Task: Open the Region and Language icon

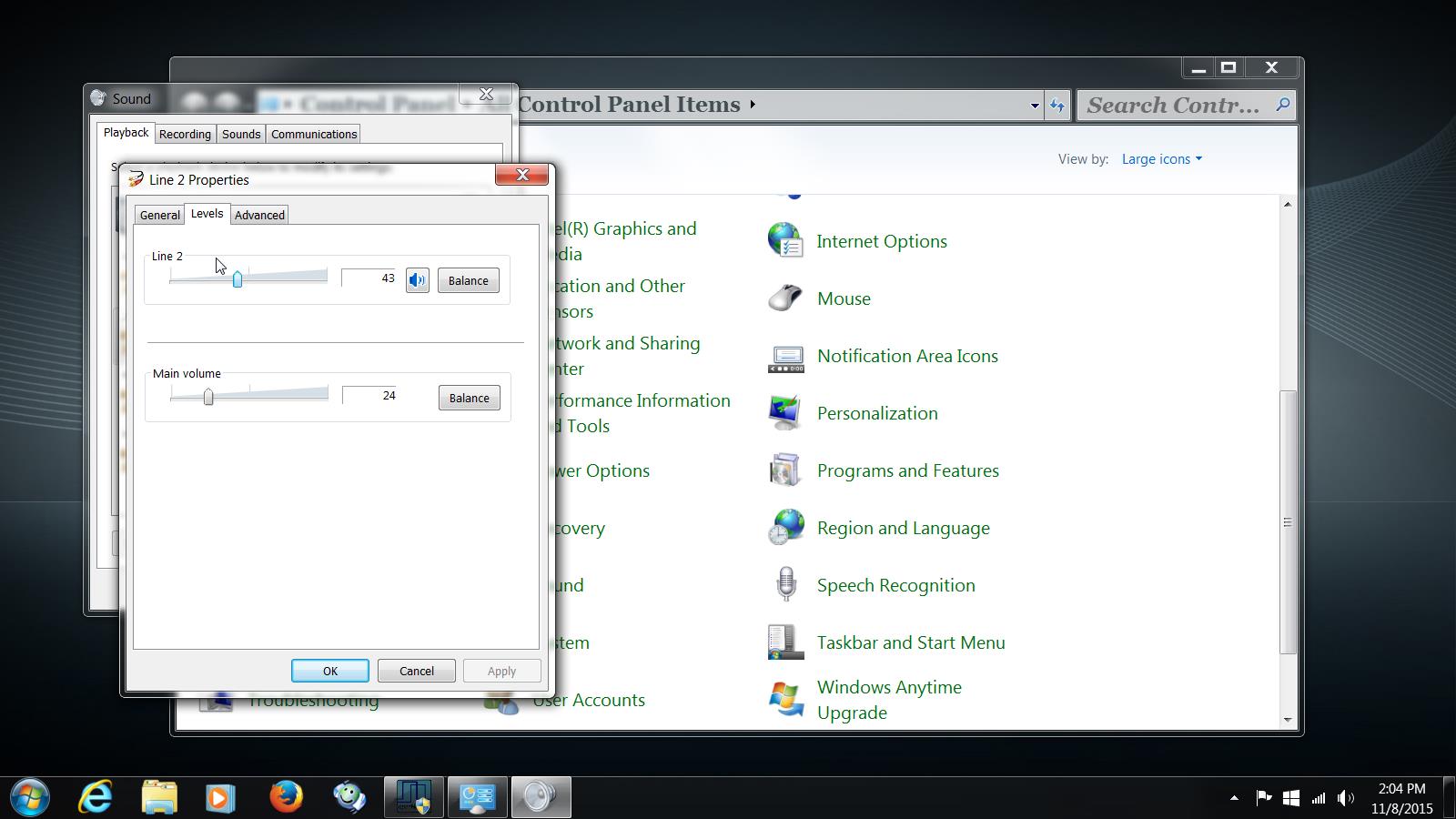Action: 785,528
